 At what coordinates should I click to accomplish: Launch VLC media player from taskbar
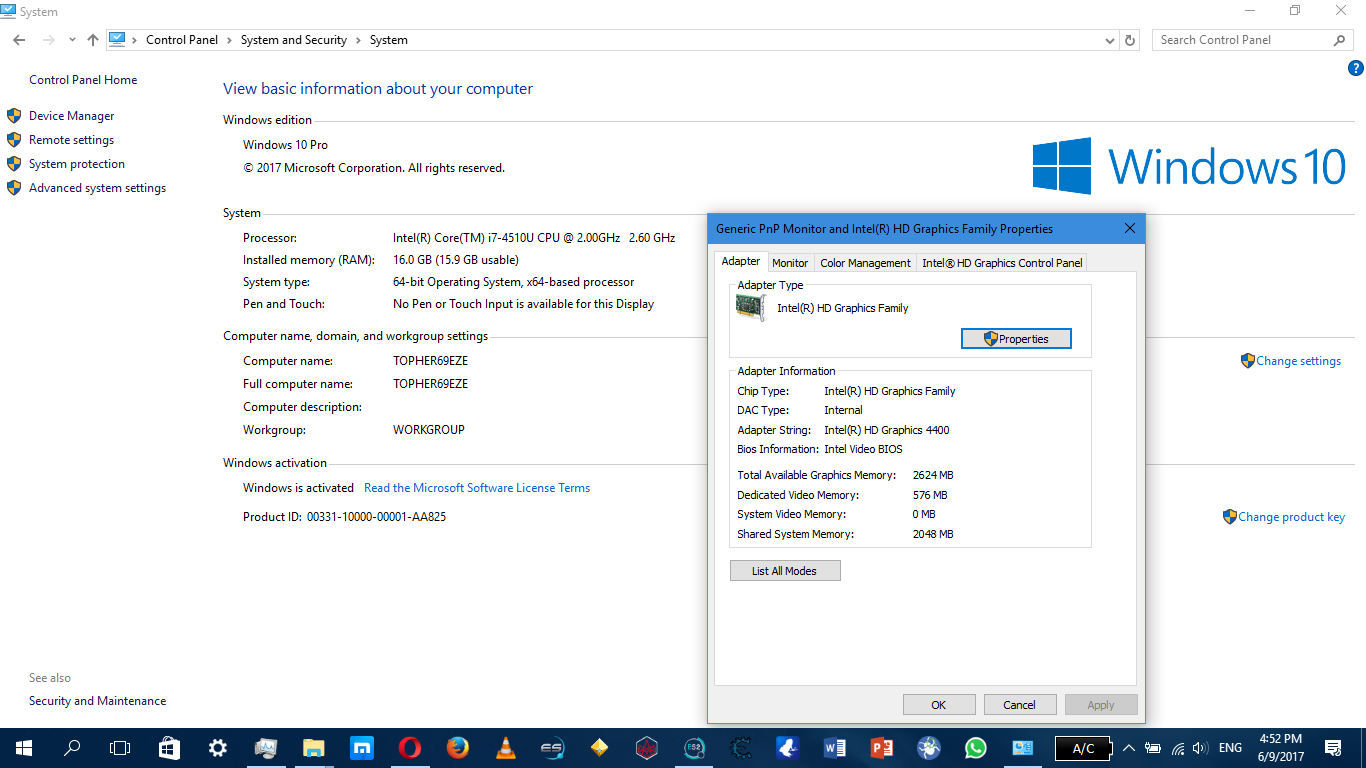(506, 748)
